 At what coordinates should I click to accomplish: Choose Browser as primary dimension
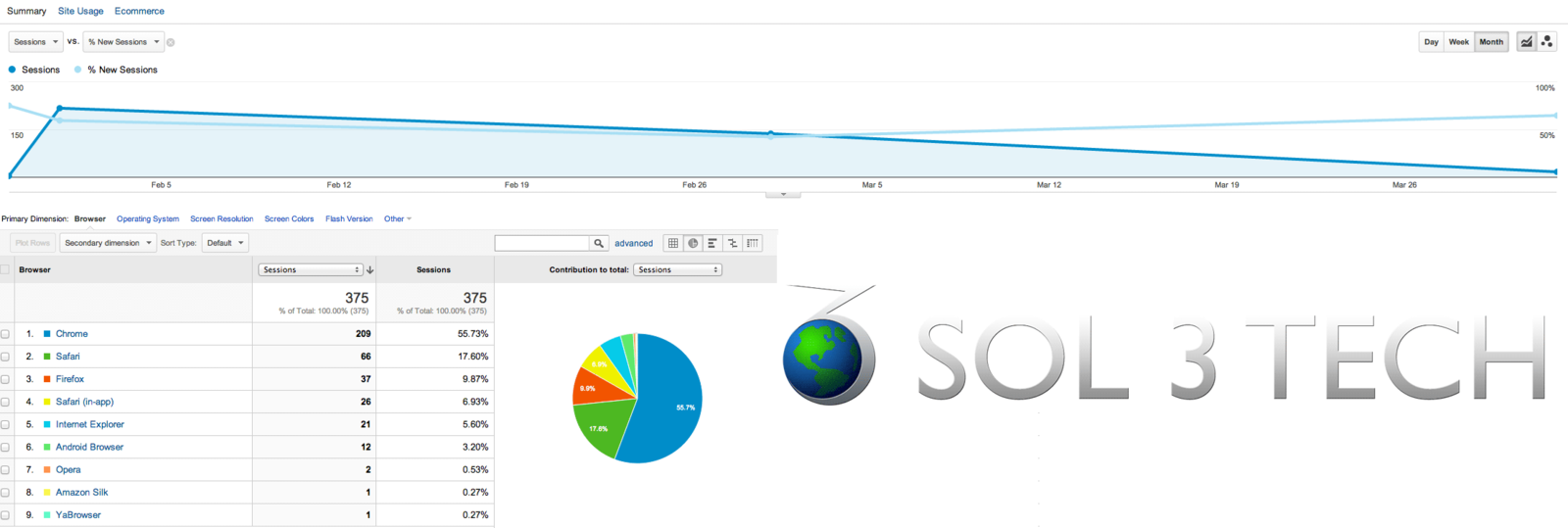(x=90, y=218)
